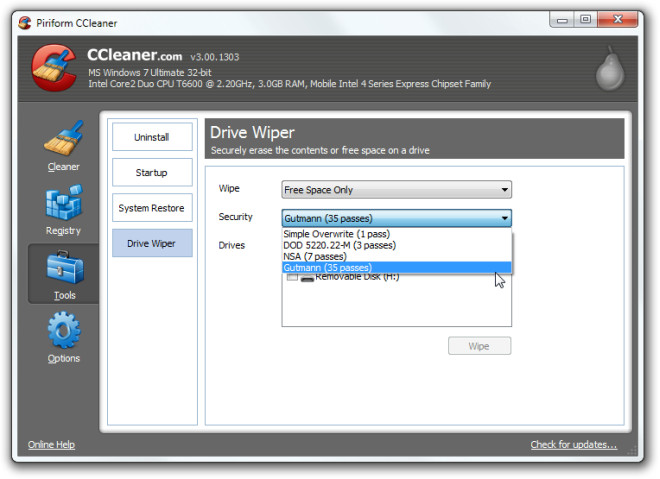Image resolution: width=660 pixels, height=479 pixels.
Task: Click Check for updates link
Action: coord(574,444)
